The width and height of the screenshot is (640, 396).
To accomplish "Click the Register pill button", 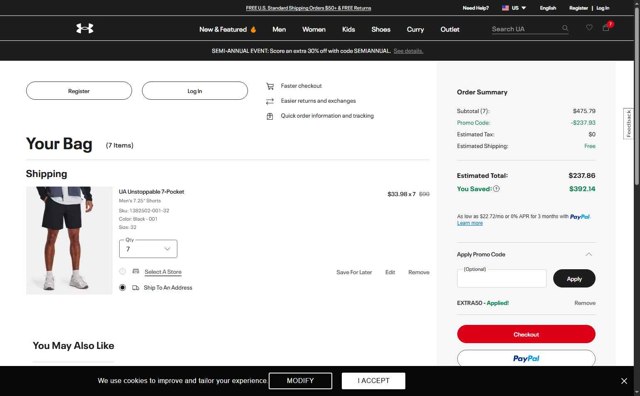I will point(79,91).
